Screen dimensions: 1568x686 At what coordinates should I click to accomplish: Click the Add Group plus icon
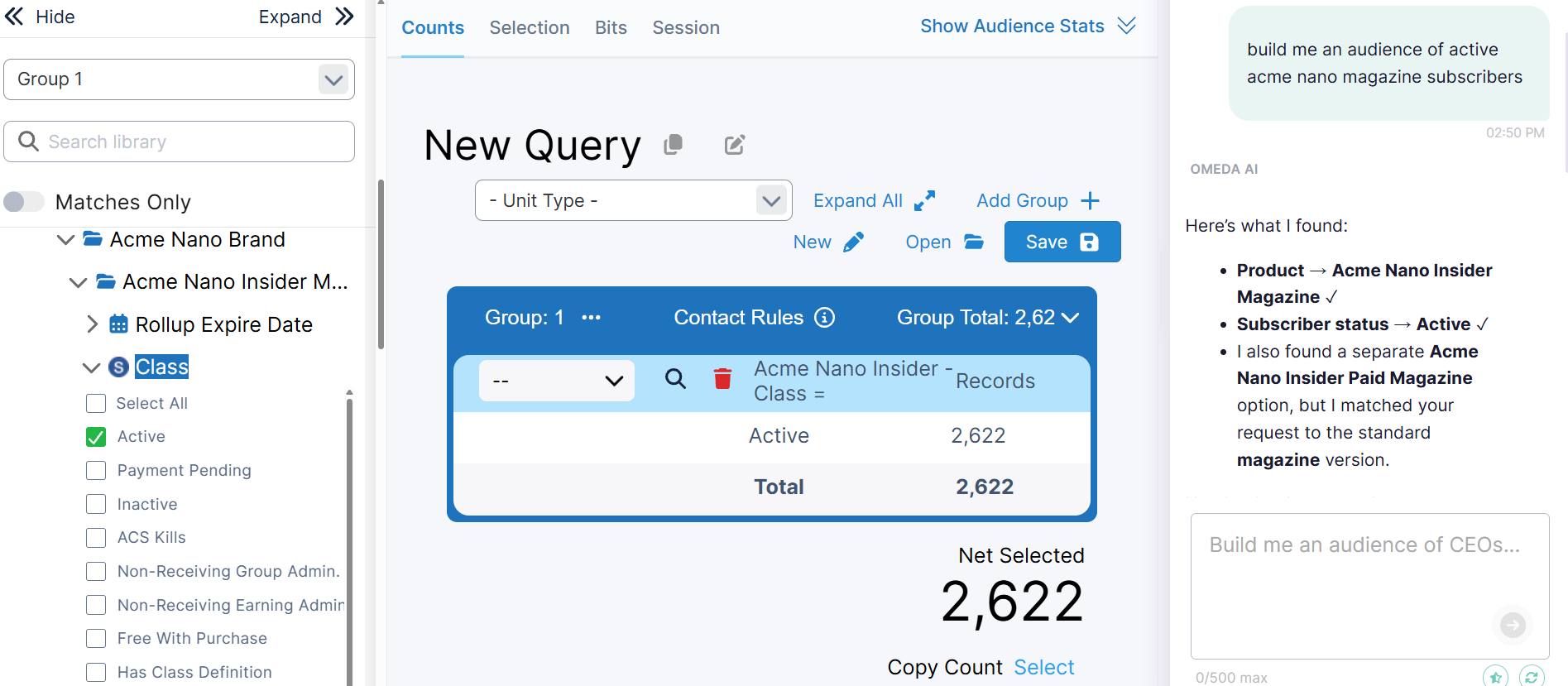[x=1091, y=200]
